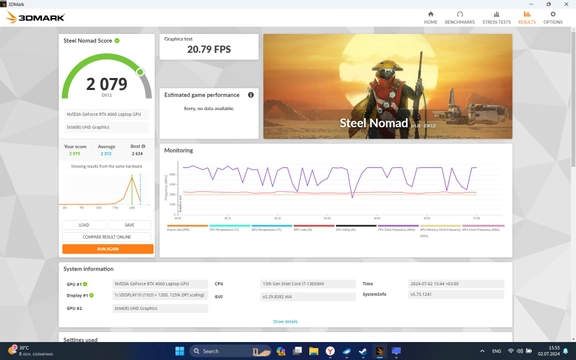Screen dimensions: 576x360
Task: Click the orange Run Again button
Action: tap(108, 249)
